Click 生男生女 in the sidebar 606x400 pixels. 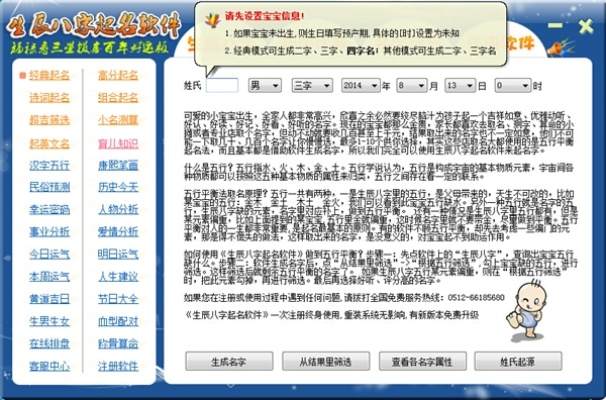point(49,321)
